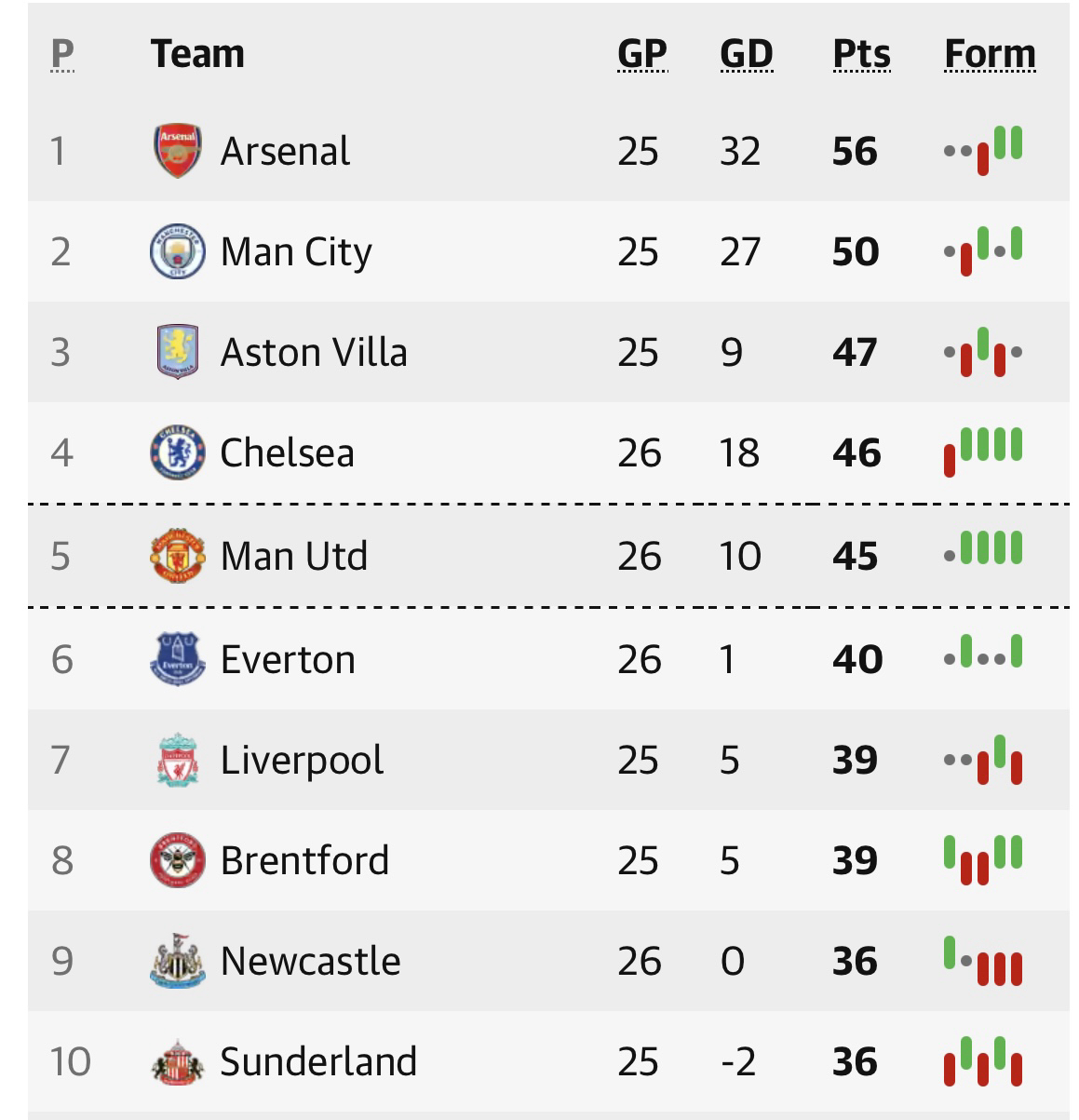Click the Chelsea club crest
This screenshot has height=1120, width=1079.
click(177, 452)
